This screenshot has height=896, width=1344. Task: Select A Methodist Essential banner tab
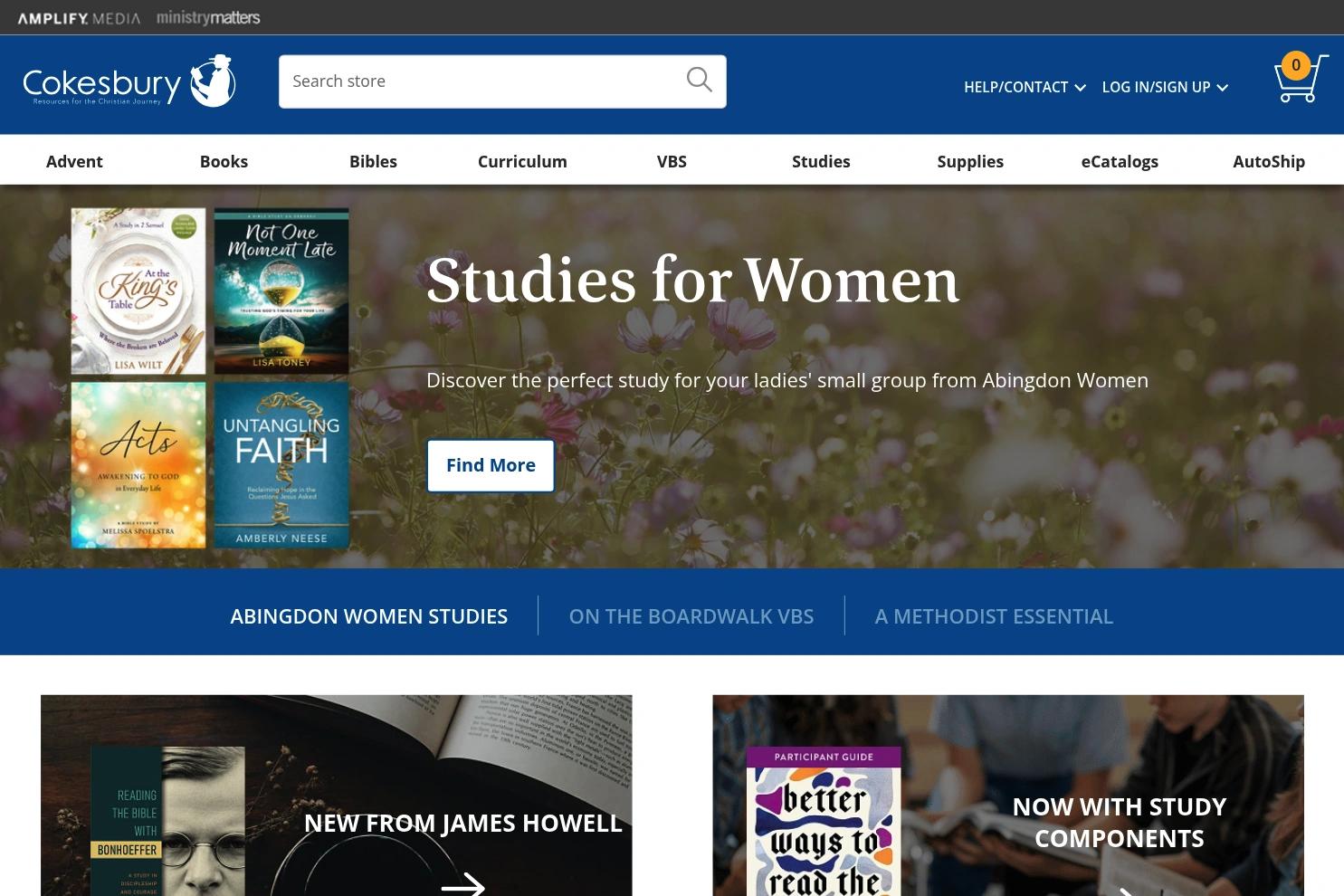(x=994, y=616)
